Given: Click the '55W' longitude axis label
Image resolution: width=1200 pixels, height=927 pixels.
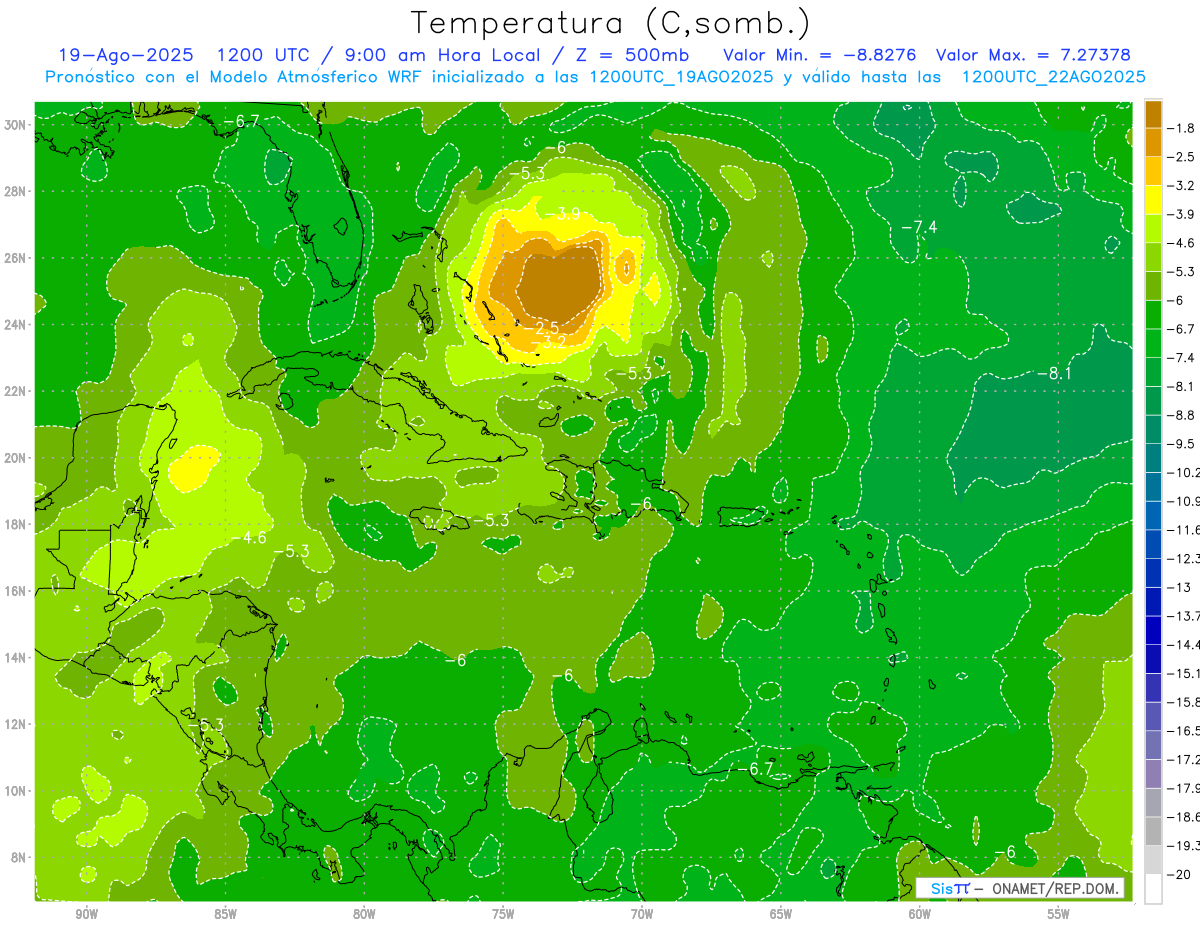Looking at the screenshot, I should pos(1059,914).
